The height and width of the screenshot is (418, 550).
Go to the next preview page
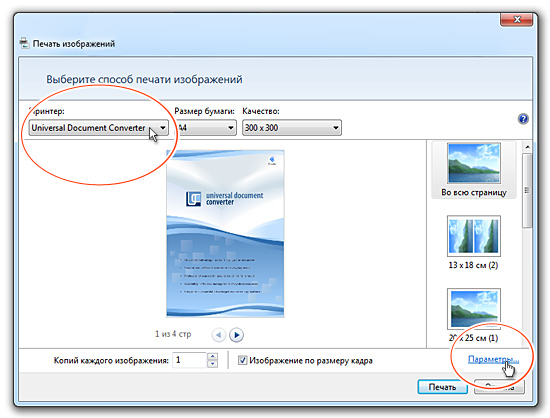(236, 335)
